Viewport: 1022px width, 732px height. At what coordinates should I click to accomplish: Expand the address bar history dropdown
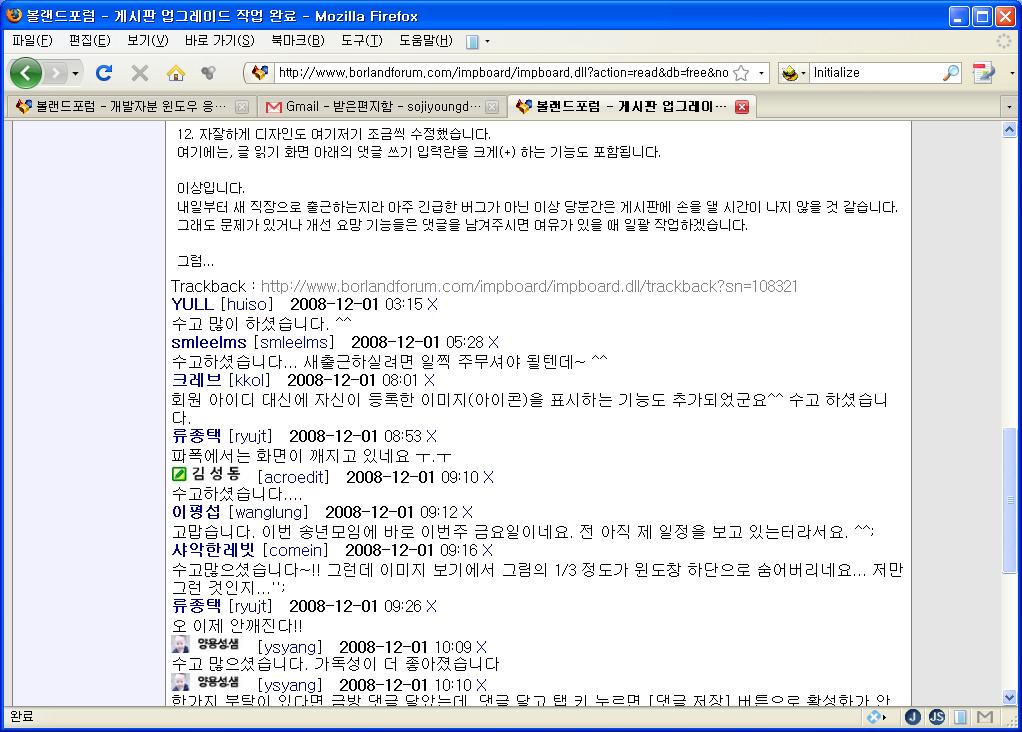[x=761, y=73]
